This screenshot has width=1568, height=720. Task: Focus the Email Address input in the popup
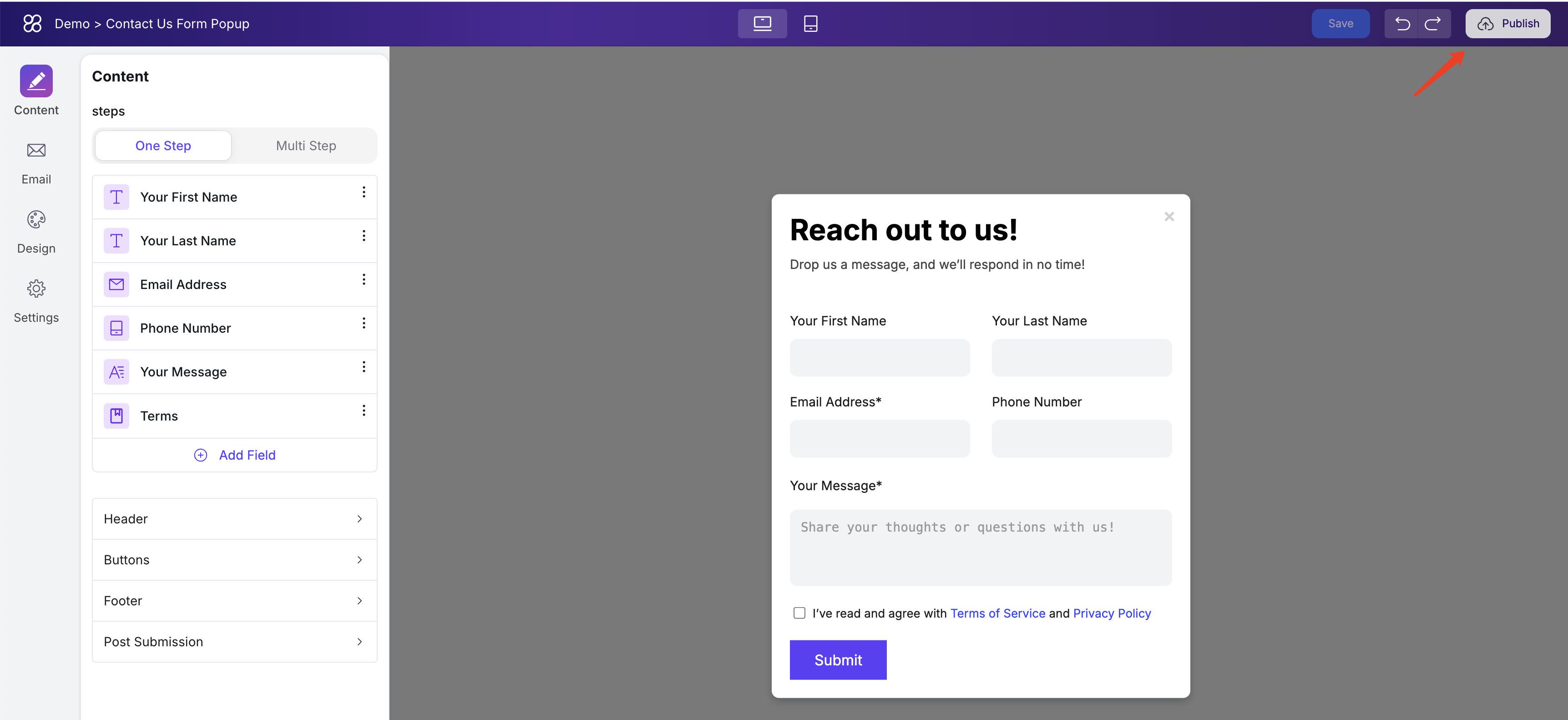[x=880, y=439]
